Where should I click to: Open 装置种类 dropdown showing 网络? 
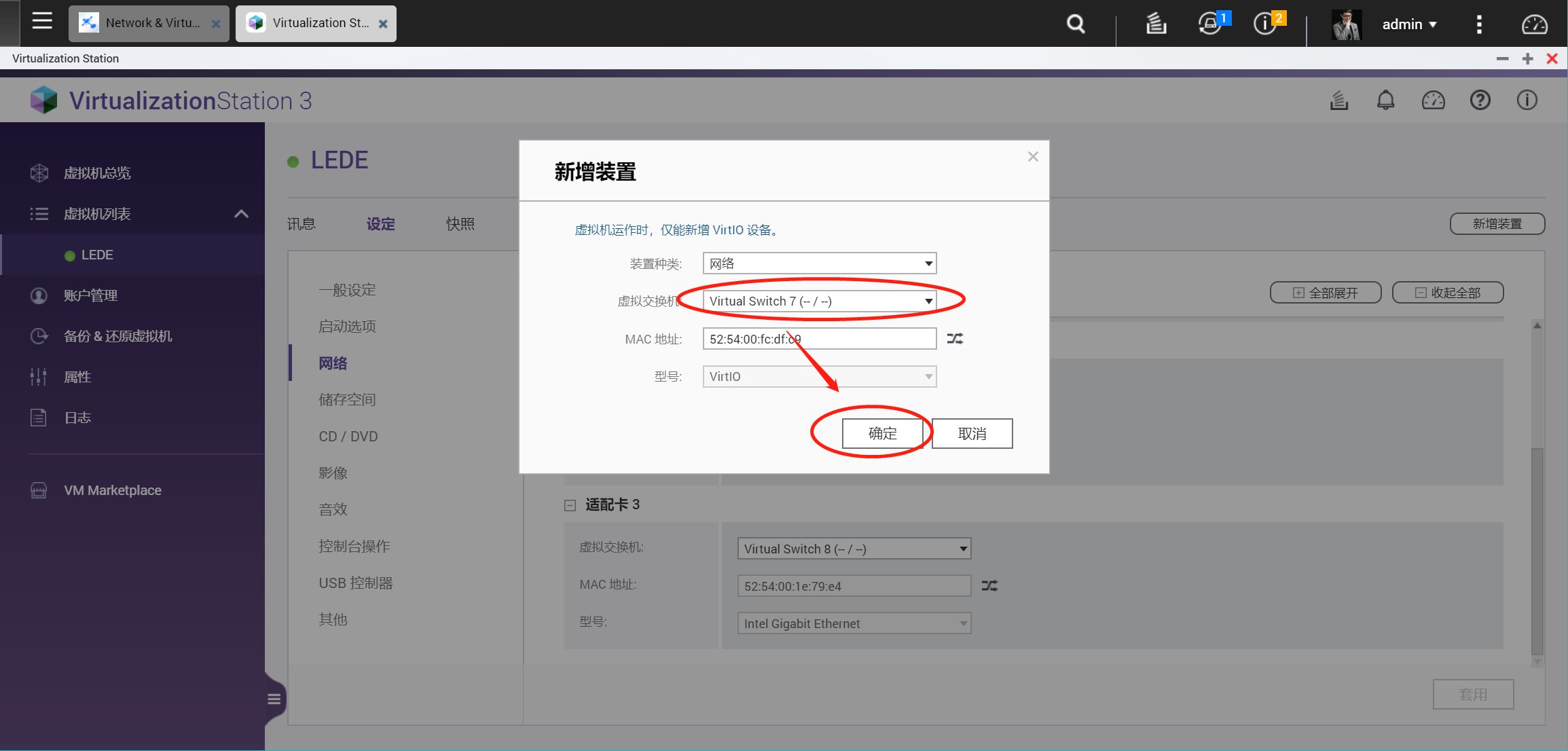[820, 263]
